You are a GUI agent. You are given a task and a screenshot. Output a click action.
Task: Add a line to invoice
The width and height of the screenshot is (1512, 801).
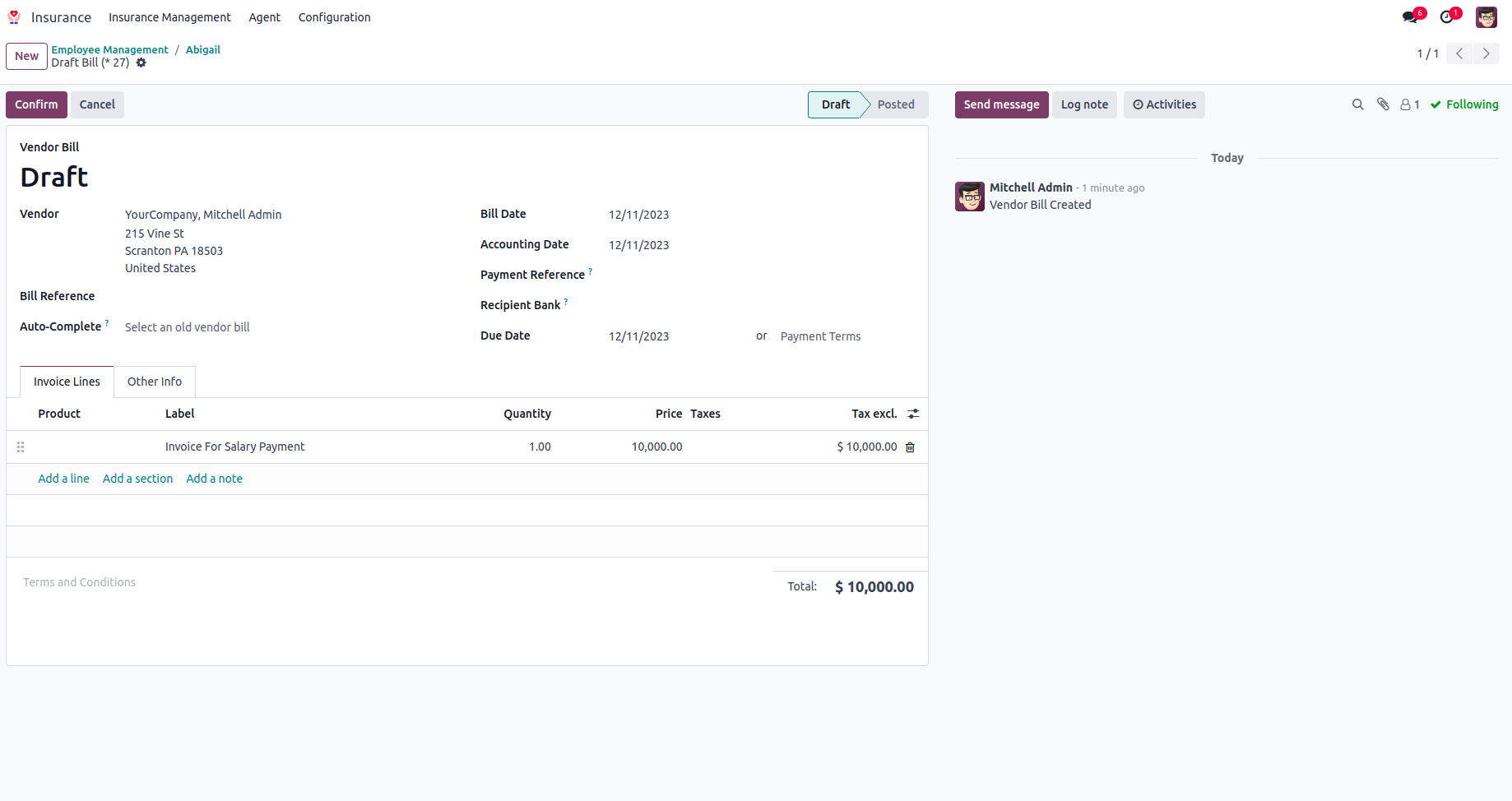(63, 479)
